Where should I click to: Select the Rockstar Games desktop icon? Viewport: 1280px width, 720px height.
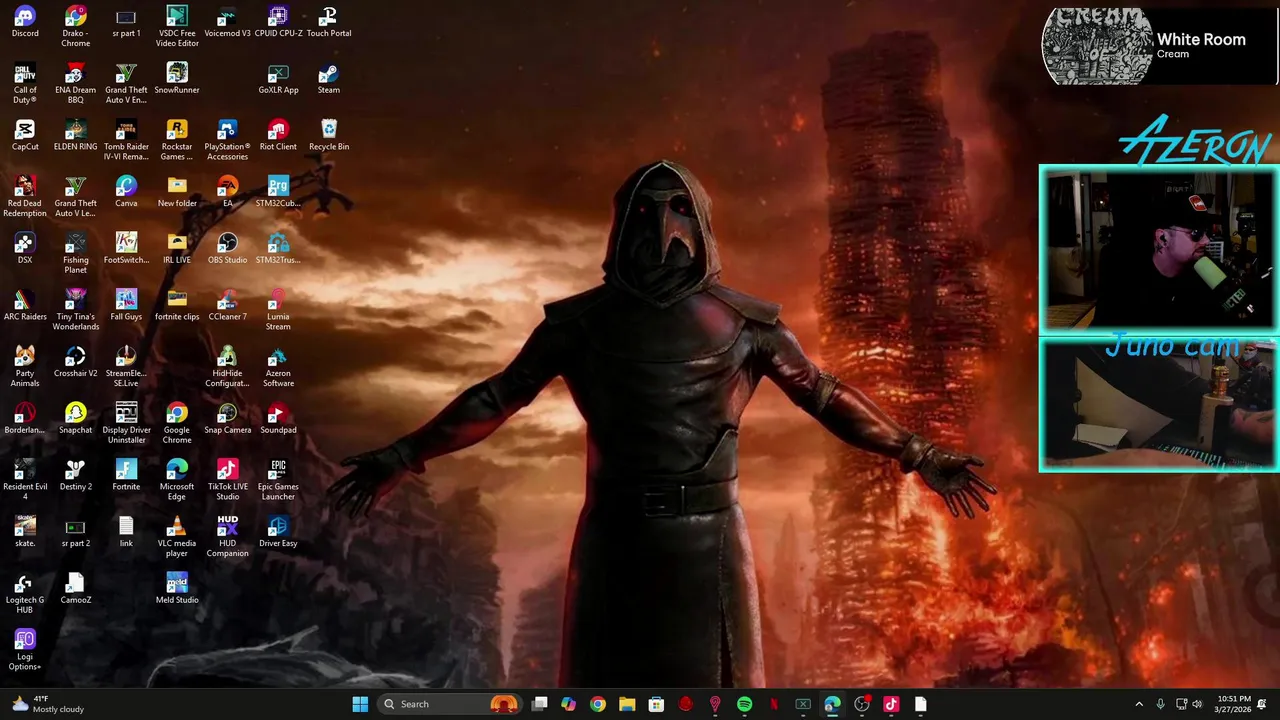(177, 141)
